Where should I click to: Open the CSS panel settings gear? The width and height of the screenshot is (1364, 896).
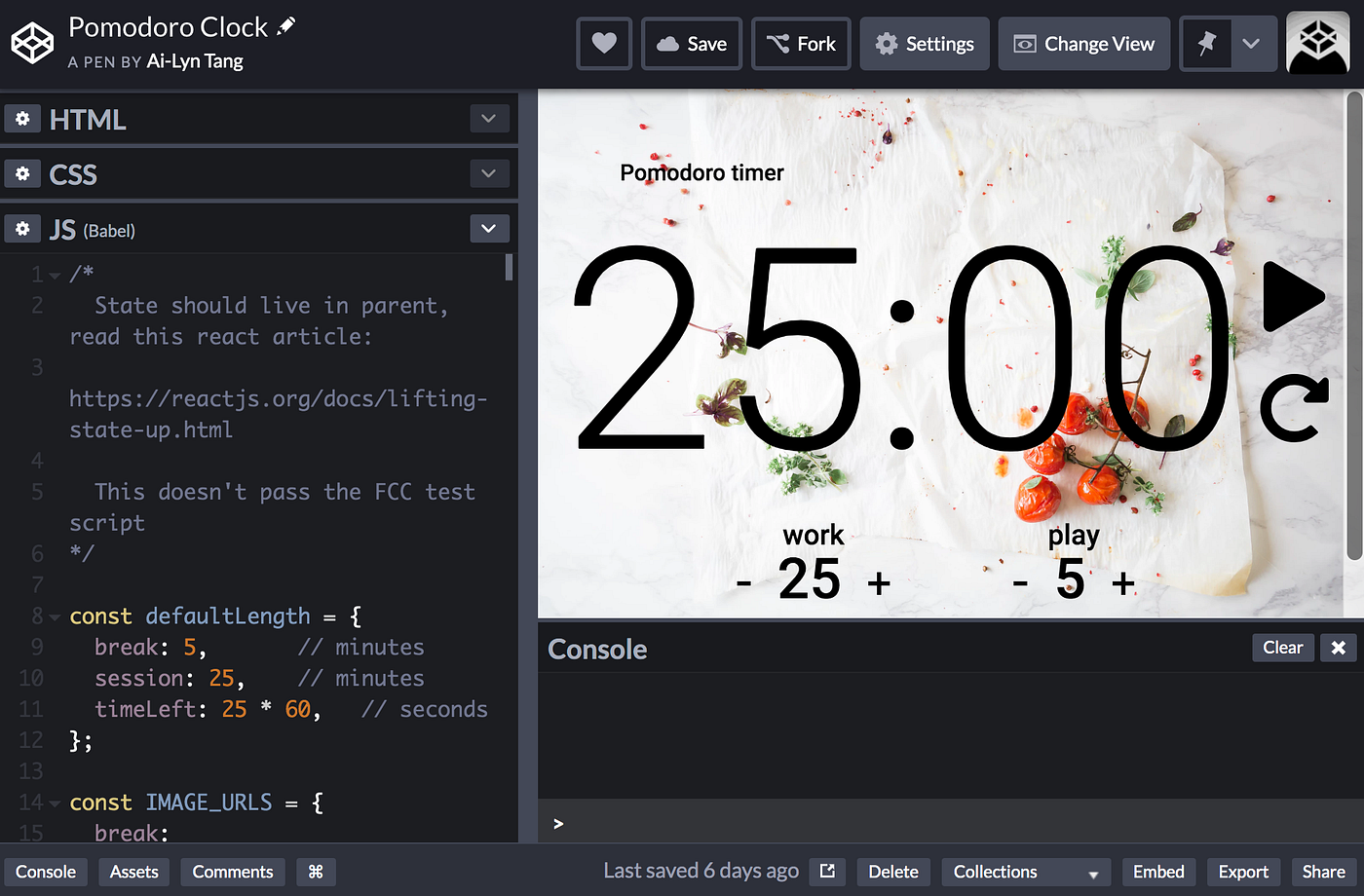tap(22, 173)
